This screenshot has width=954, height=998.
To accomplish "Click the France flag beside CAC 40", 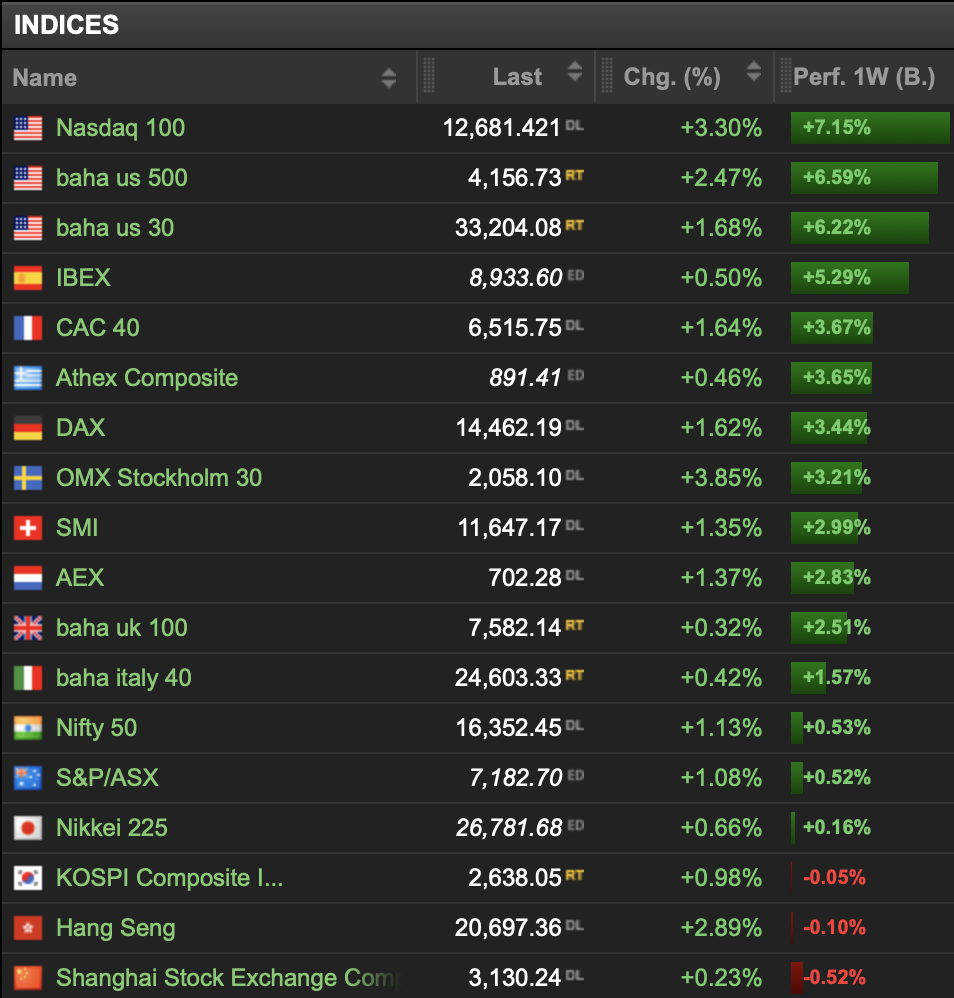I will tap(28, 328).
